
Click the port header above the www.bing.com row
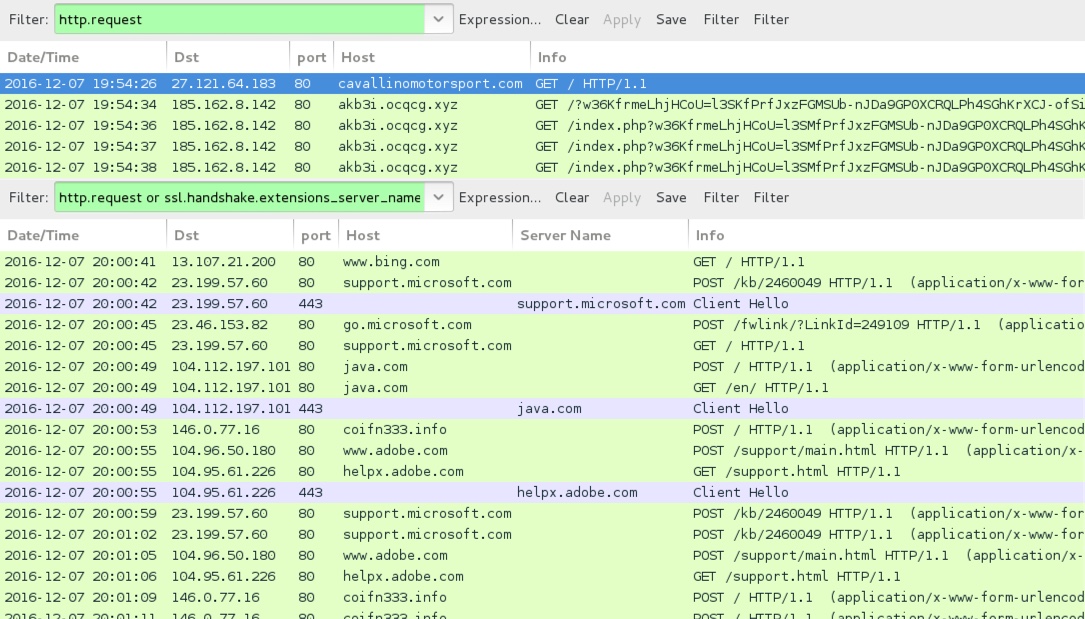click(x=316, y=235)
